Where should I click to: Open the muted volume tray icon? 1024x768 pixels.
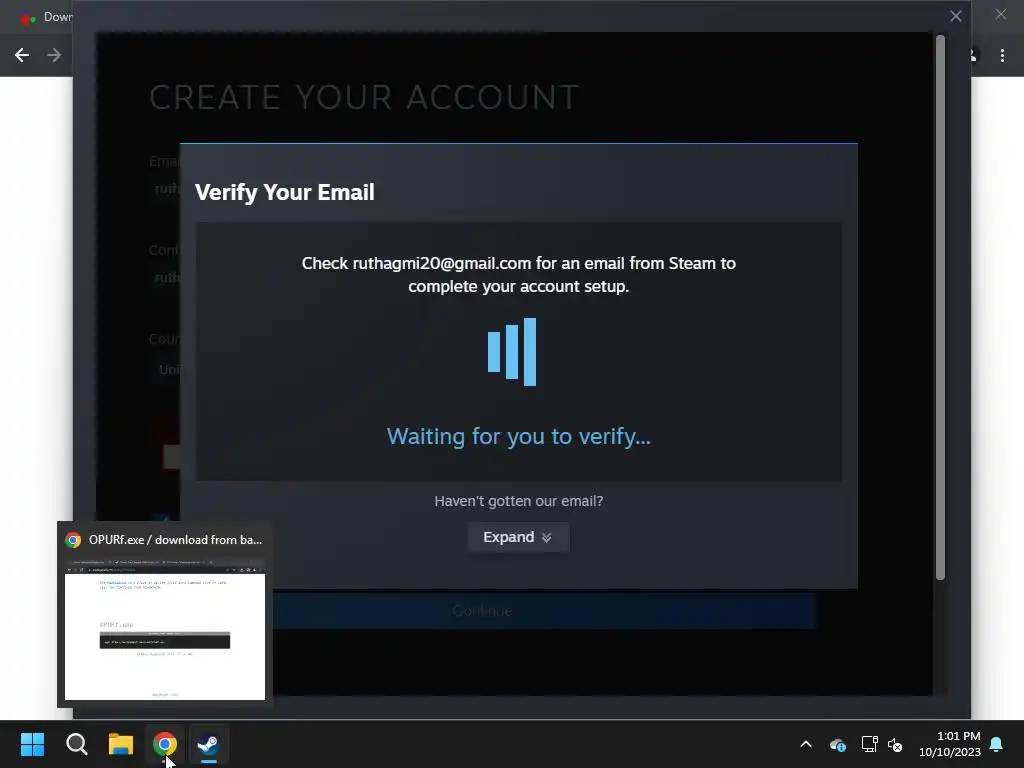pyautogui.click(x=895, y=744)
